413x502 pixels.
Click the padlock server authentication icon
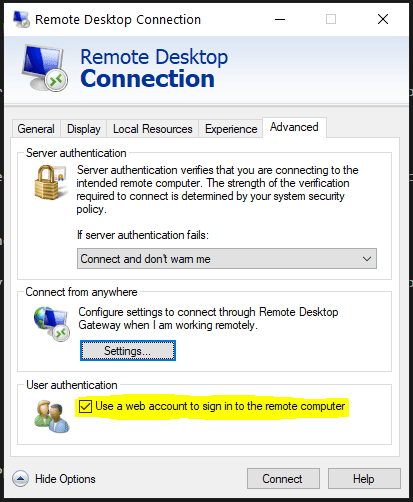(x=51, y=182)
